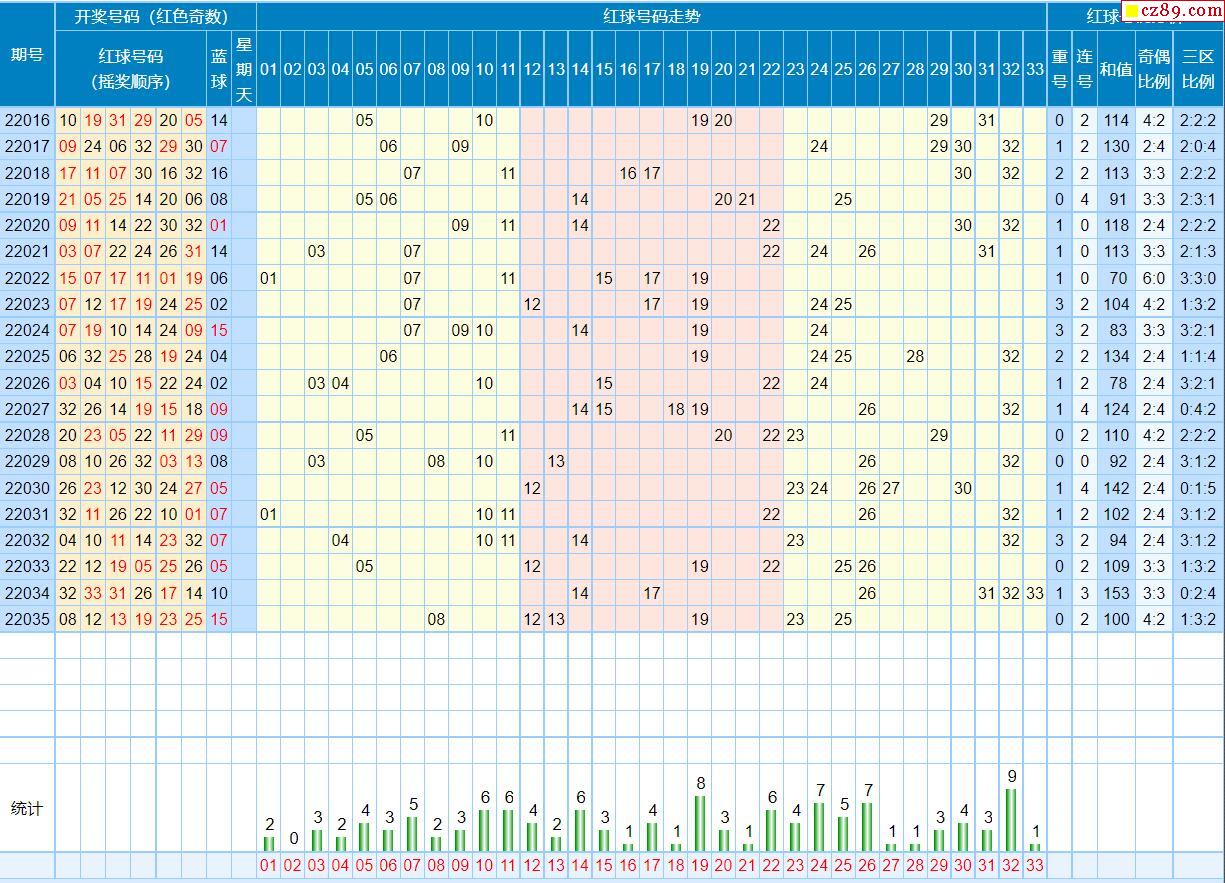This screenshot has height=883, width=1225.
Task: Click the green bar with count 9
Action: pyautogui.click(x=1012, y=819)
